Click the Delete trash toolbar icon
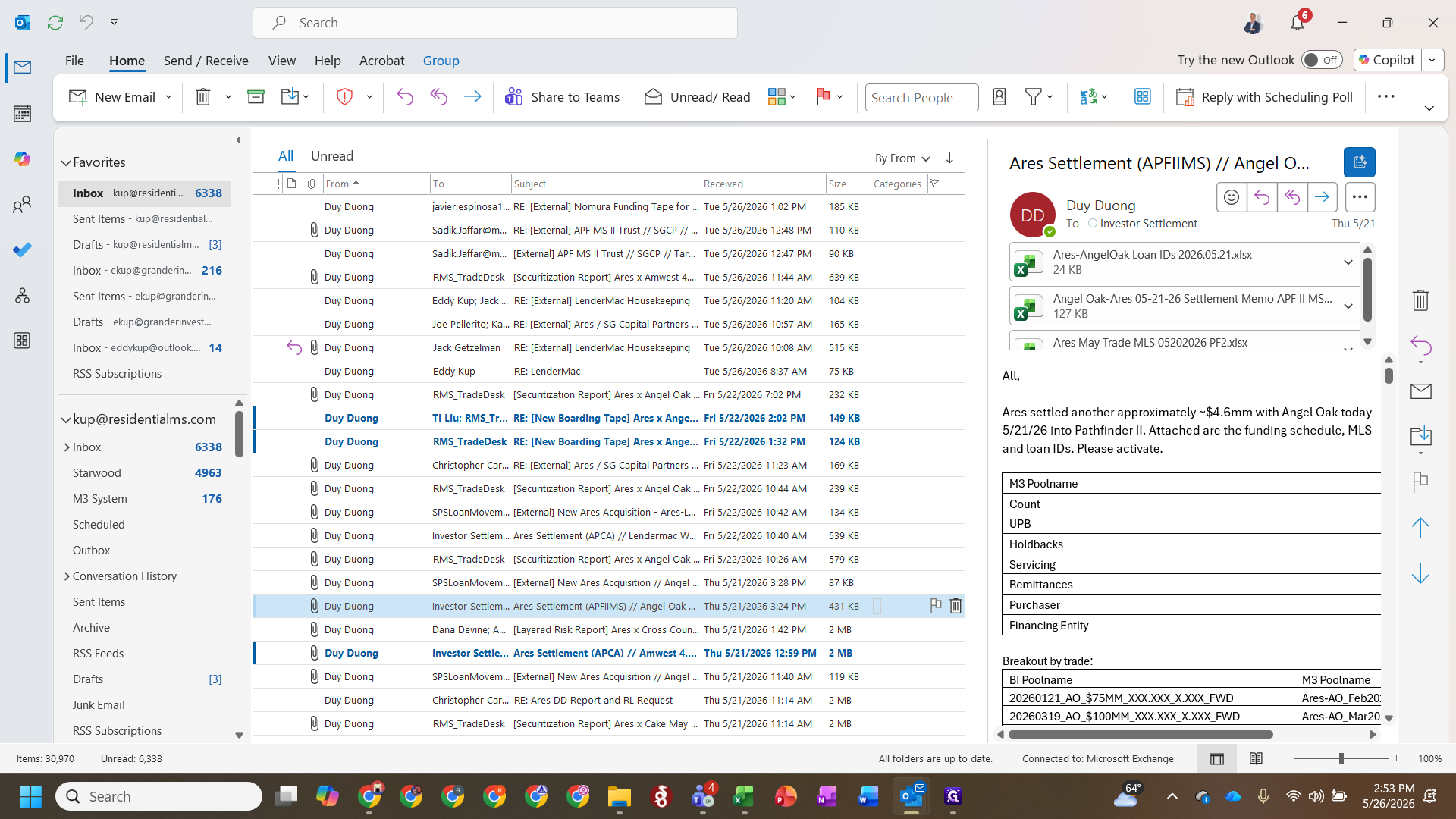This screenshot has height=819, width=1456. (x=203, y=97)
